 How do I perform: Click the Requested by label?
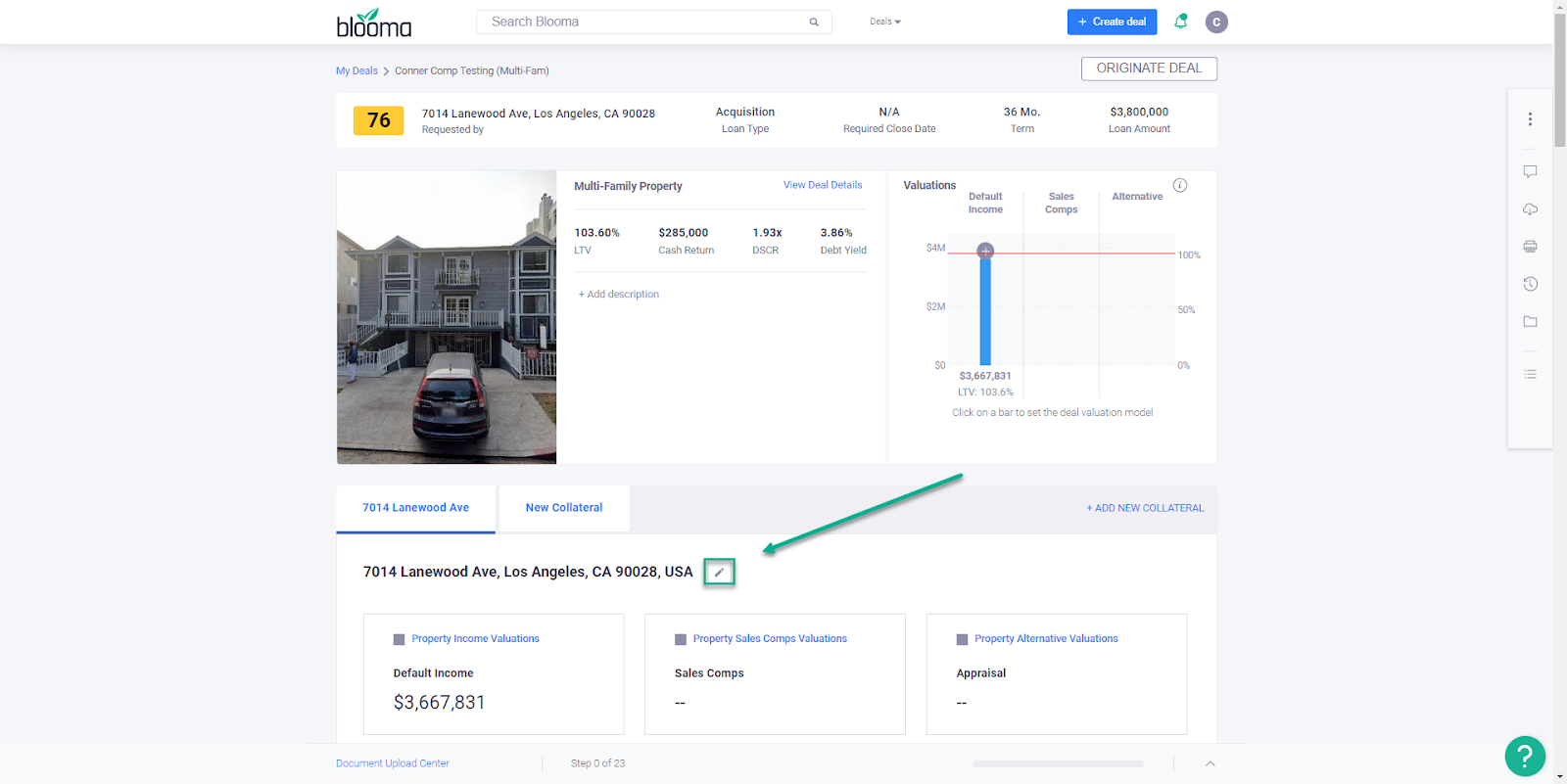click(x=452, y=129)
